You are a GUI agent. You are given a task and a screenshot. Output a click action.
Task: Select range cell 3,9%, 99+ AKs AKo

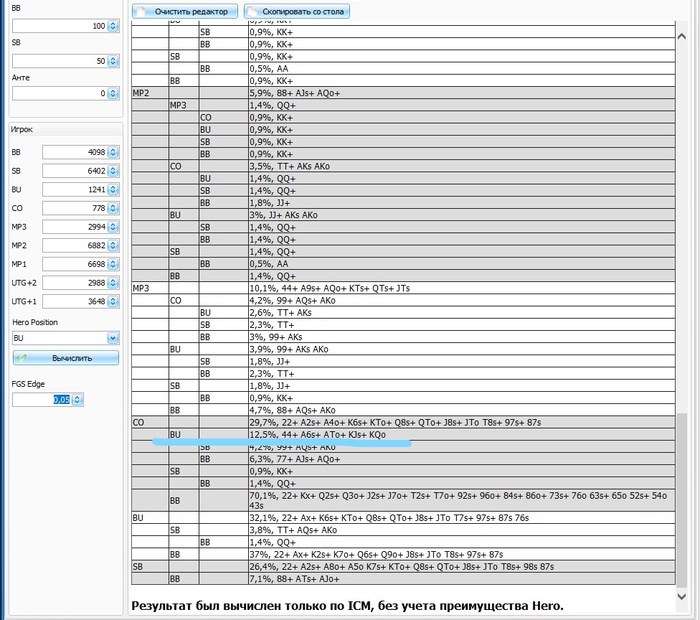[x=462, y=349]
